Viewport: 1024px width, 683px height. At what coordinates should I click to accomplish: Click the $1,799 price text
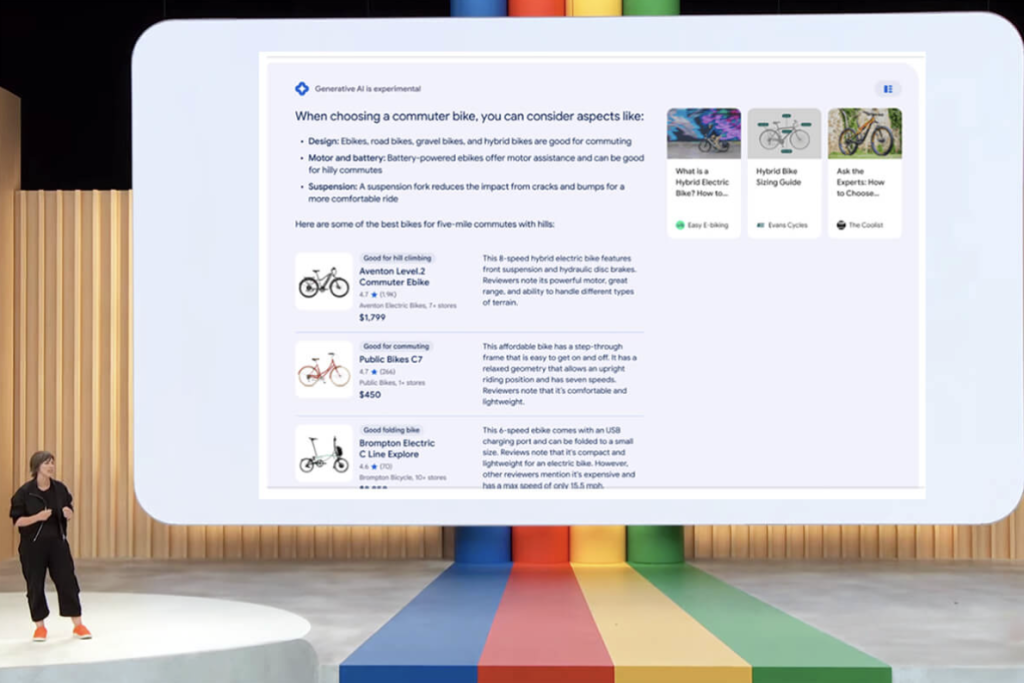[372, 317]
